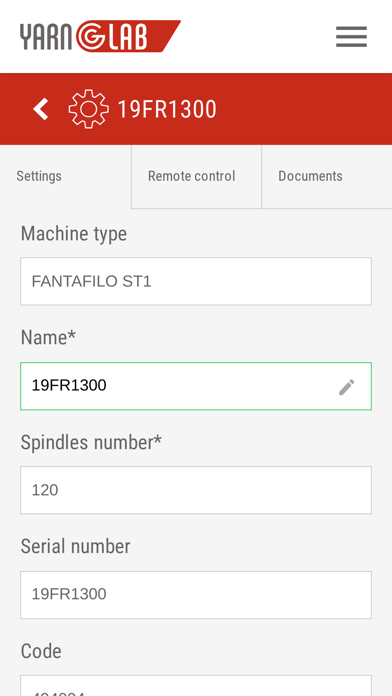The height and width of the screenshot is (696, 392).
Task: Click into the Serial number input field
Action: 196,595
